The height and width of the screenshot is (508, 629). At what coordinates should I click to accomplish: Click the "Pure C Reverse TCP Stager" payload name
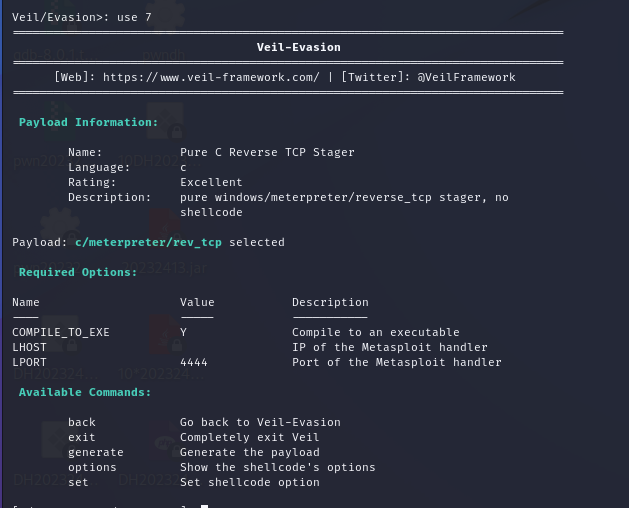click(267, 152)
